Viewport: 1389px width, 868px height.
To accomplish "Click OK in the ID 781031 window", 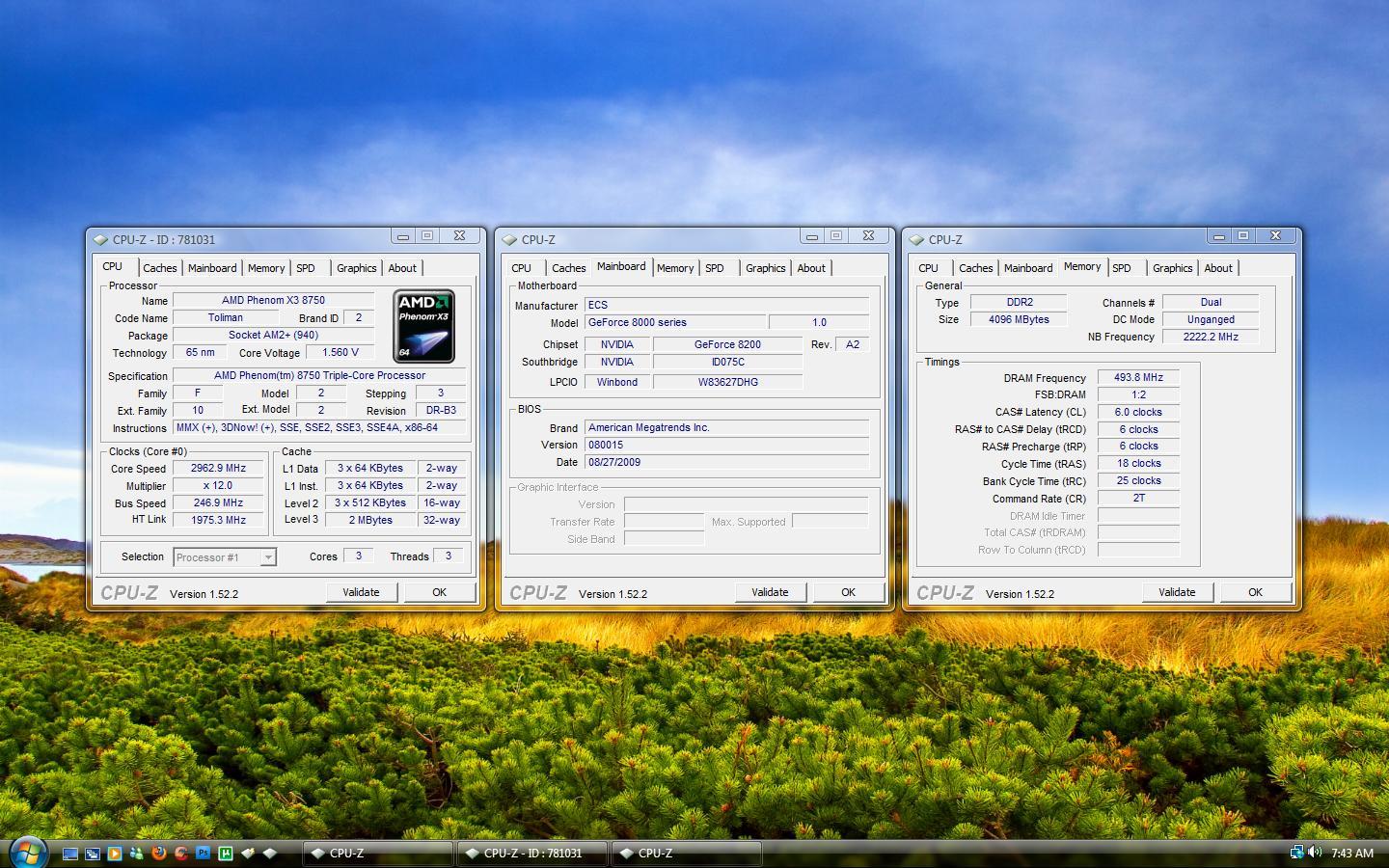I will click(440, 592).
